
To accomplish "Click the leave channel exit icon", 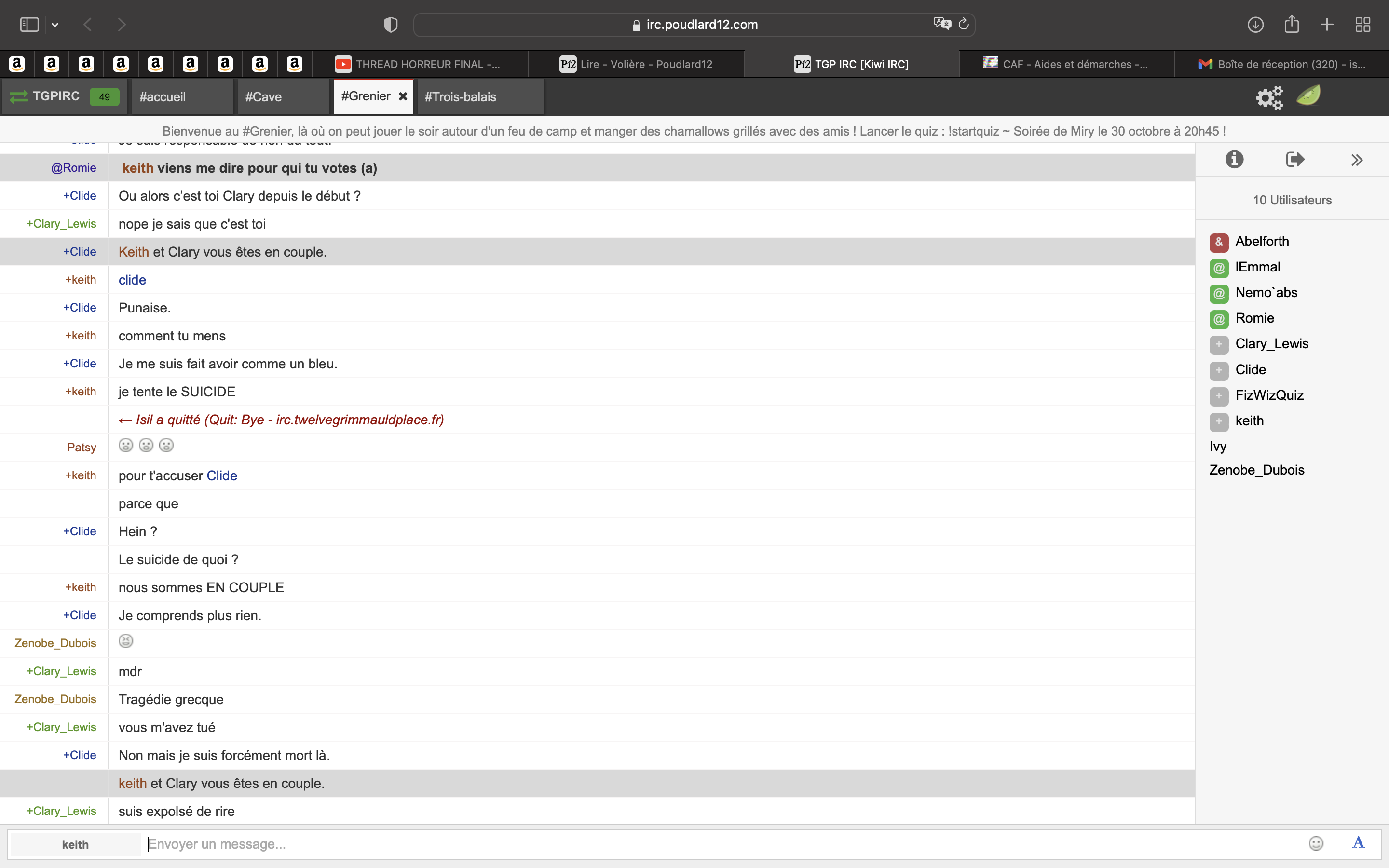I will tap(1295, 160).
